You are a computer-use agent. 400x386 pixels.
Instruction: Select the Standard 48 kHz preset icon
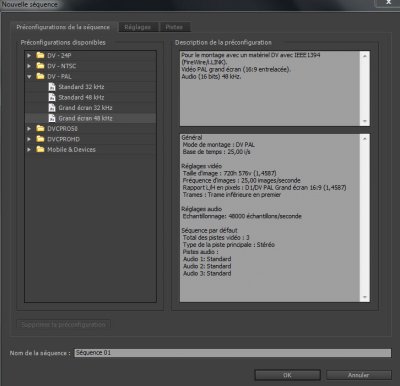(52, 97)
